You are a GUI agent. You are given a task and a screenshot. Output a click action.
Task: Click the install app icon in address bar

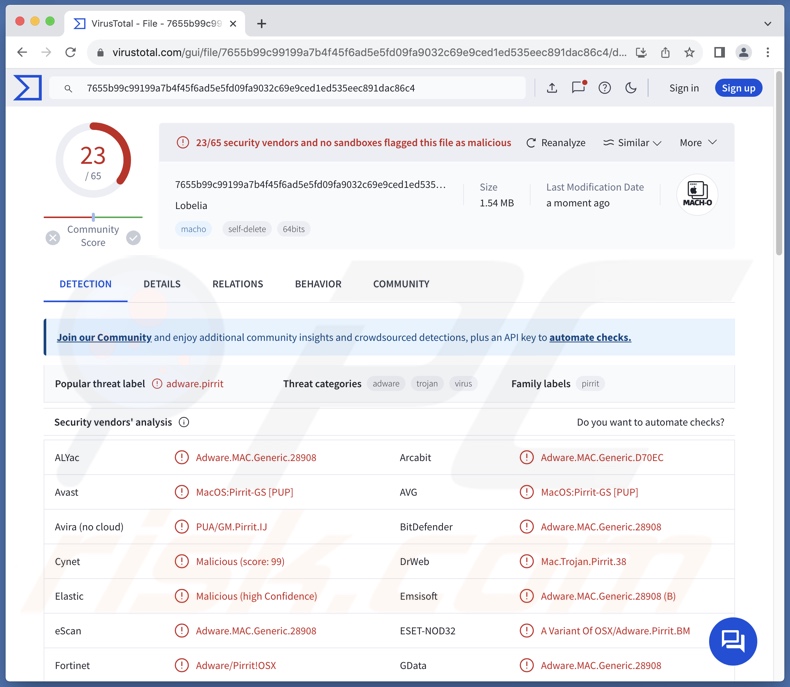641,52
